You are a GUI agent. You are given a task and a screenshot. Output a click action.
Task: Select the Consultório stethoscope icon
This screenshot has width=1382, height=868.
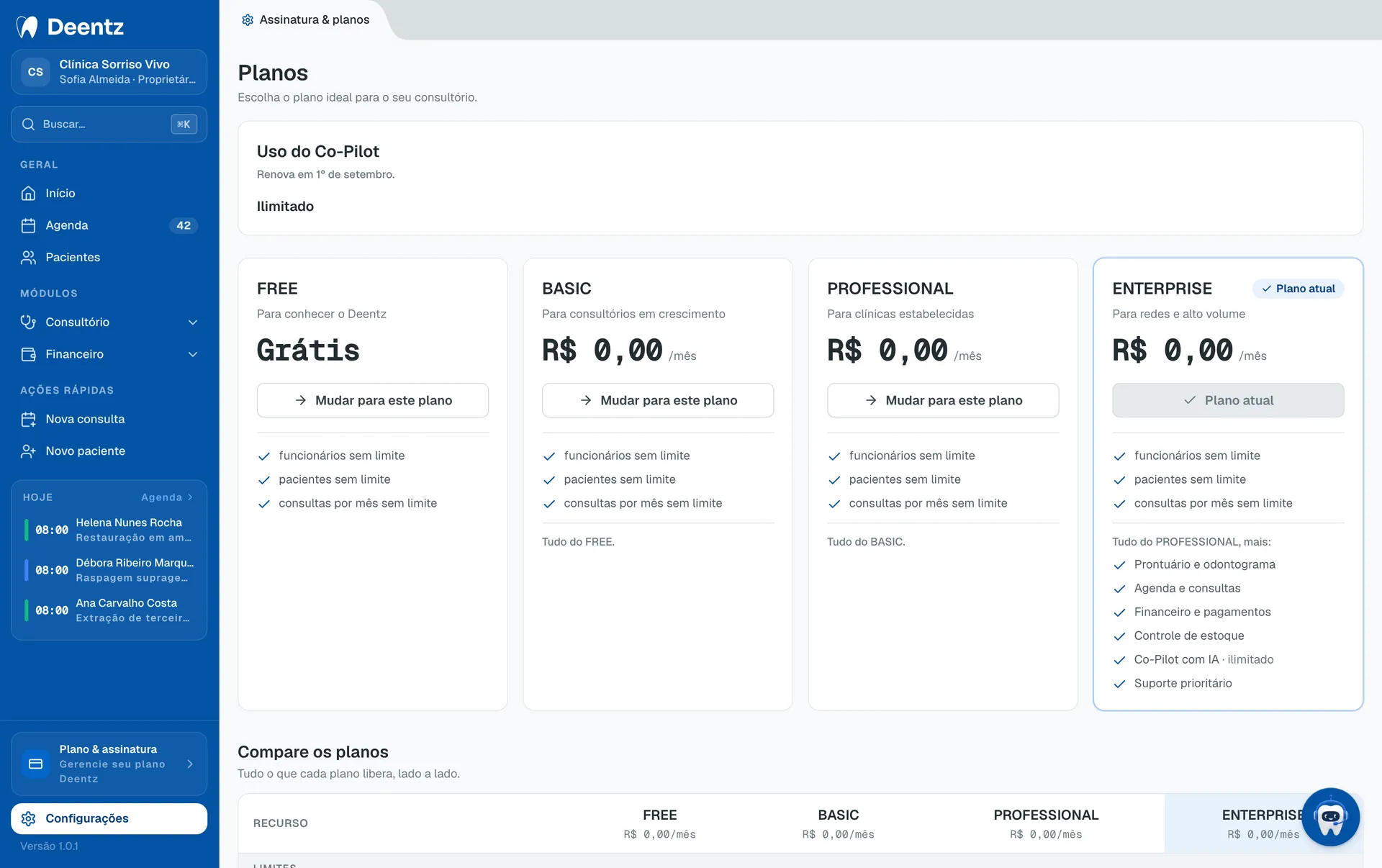coord(28,322)
